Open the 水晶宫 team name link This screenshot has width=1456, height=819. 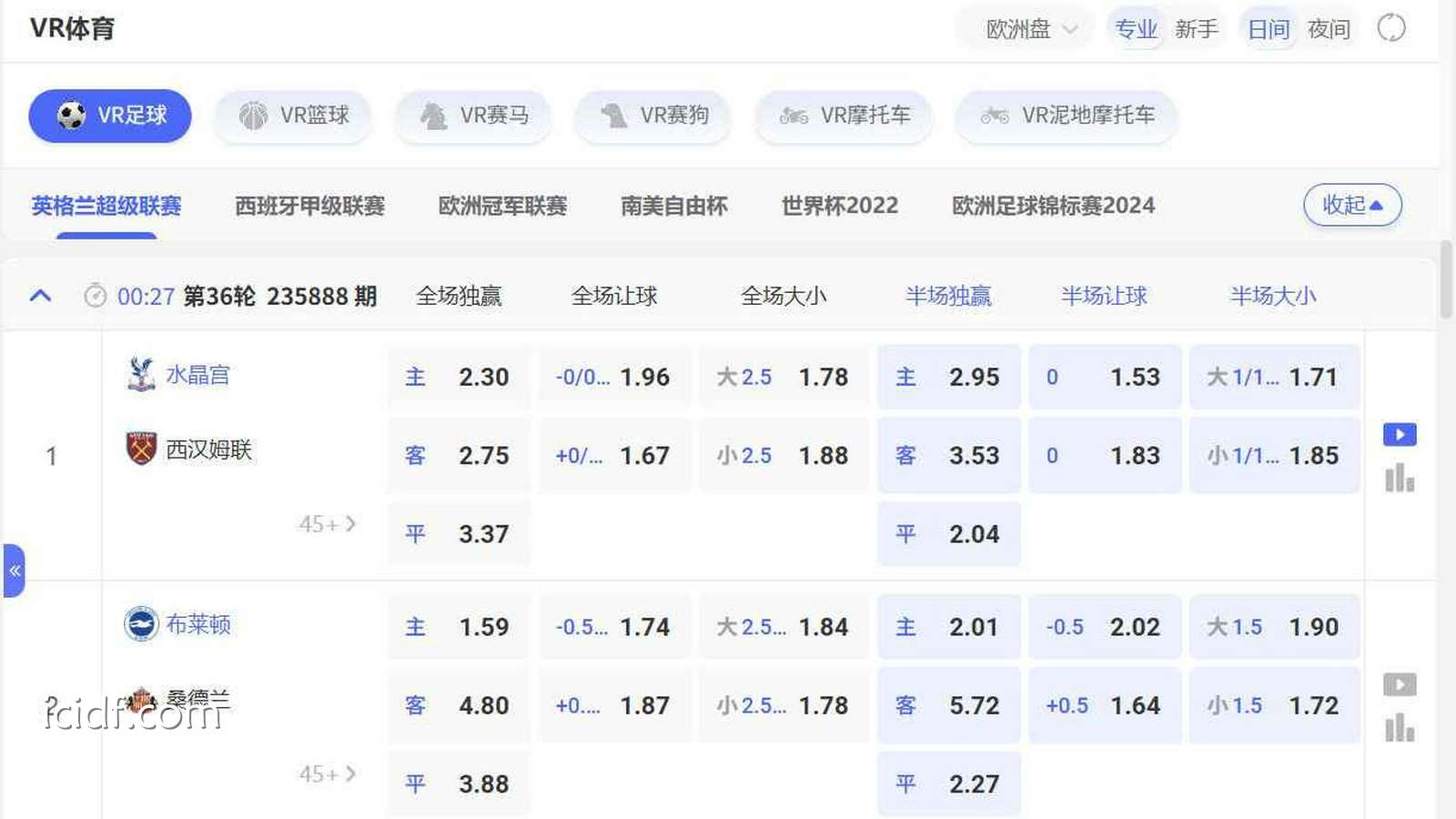[197, 375]
